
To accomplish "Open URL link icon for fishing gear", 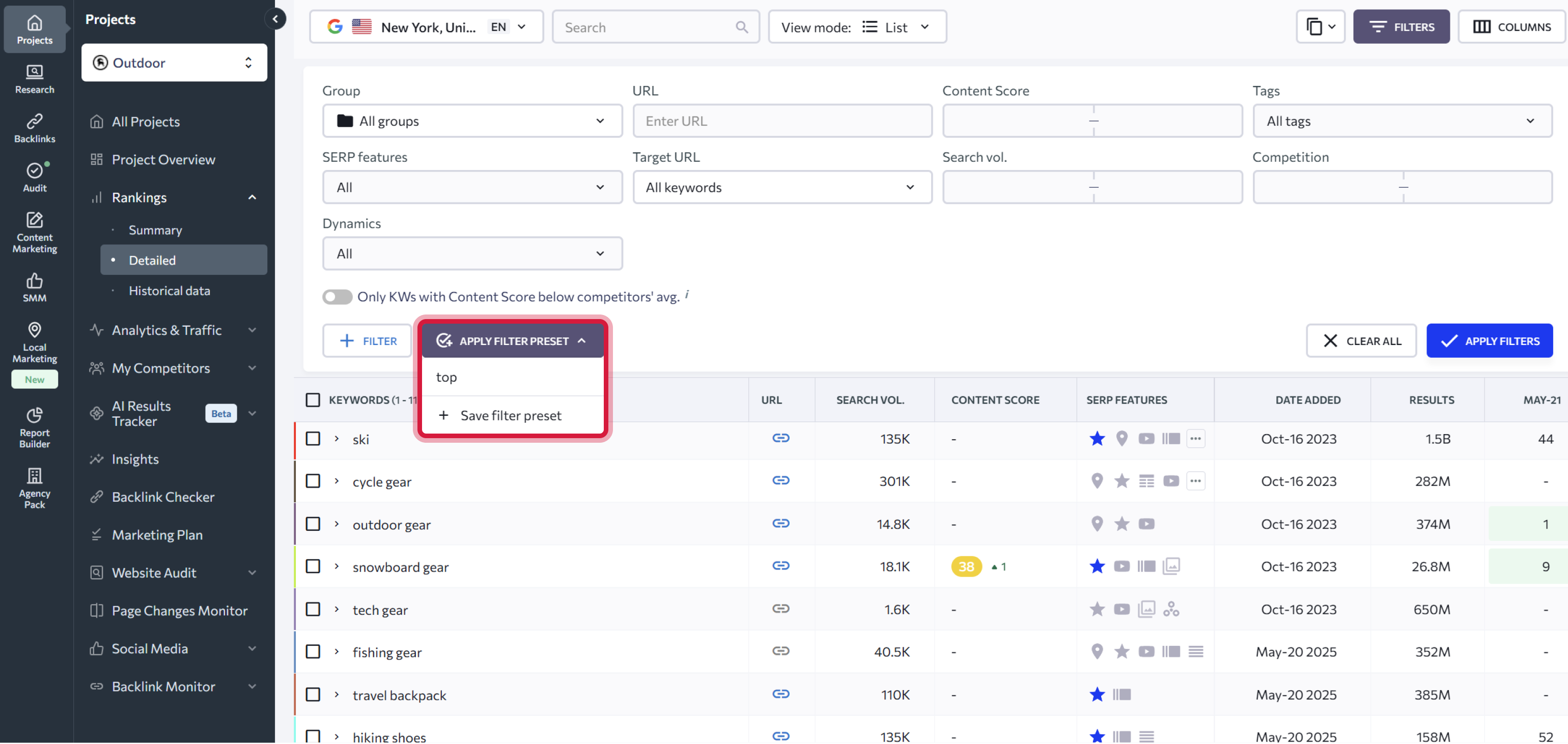I will tap(781, 651).
